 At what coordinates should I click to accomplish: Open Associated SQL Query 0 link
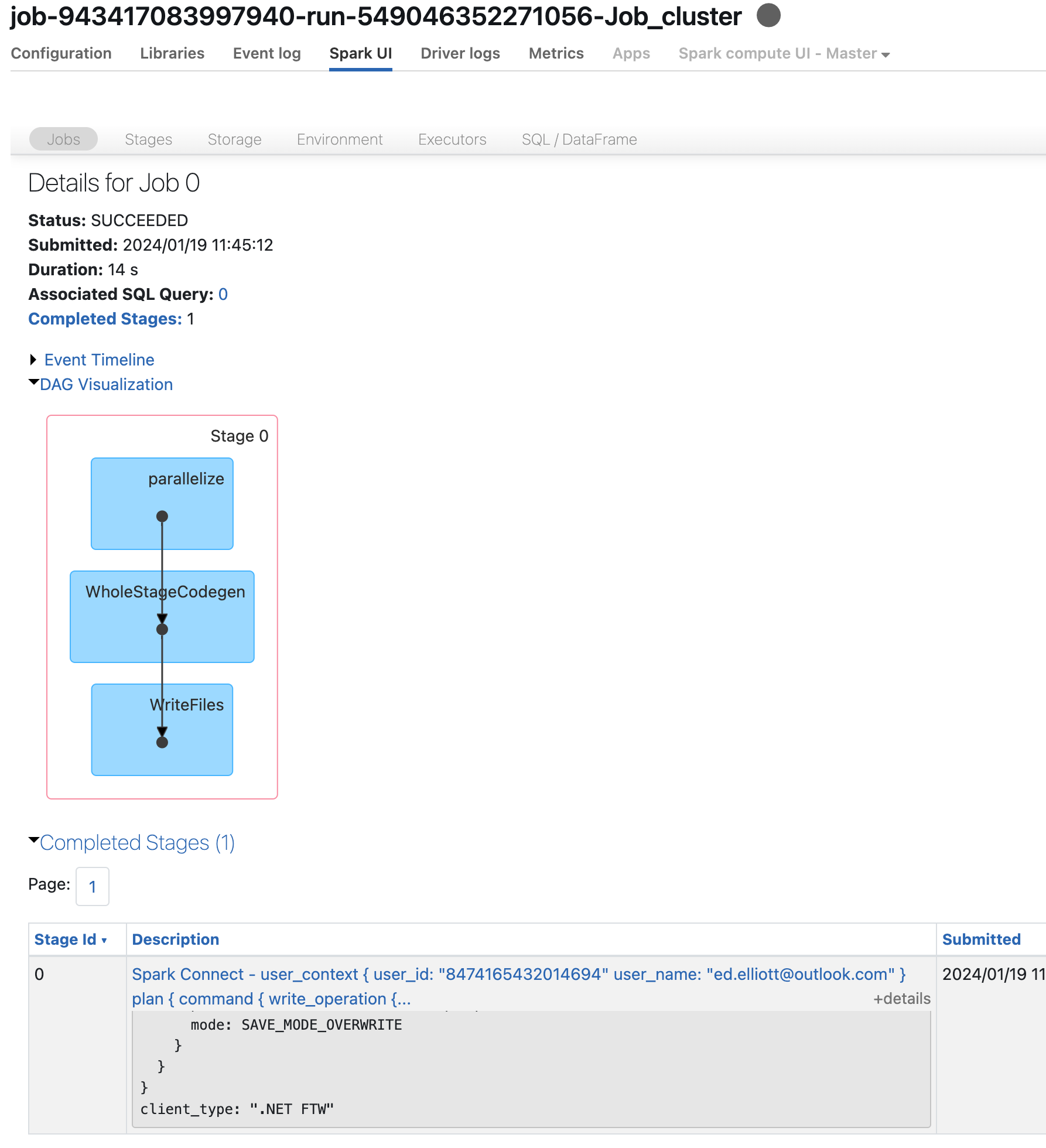coord(223,294)
